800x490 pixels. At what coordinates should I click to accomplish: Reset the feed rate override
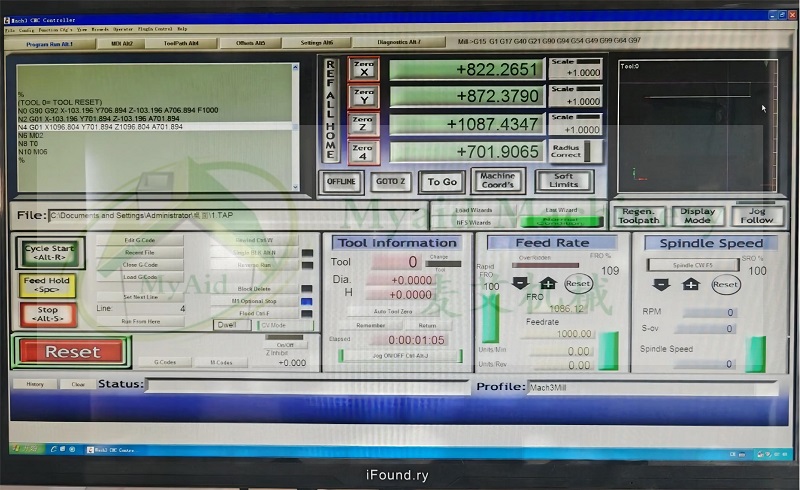(578, 283)
